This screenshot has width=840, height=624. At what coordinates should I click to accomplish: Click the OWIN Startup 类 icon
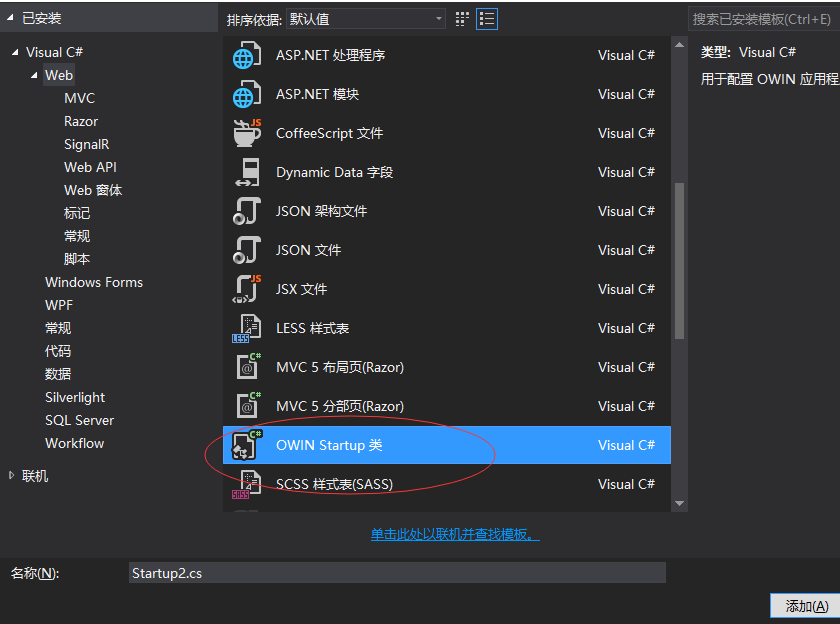pyautogui.click(x=247, y=445)
